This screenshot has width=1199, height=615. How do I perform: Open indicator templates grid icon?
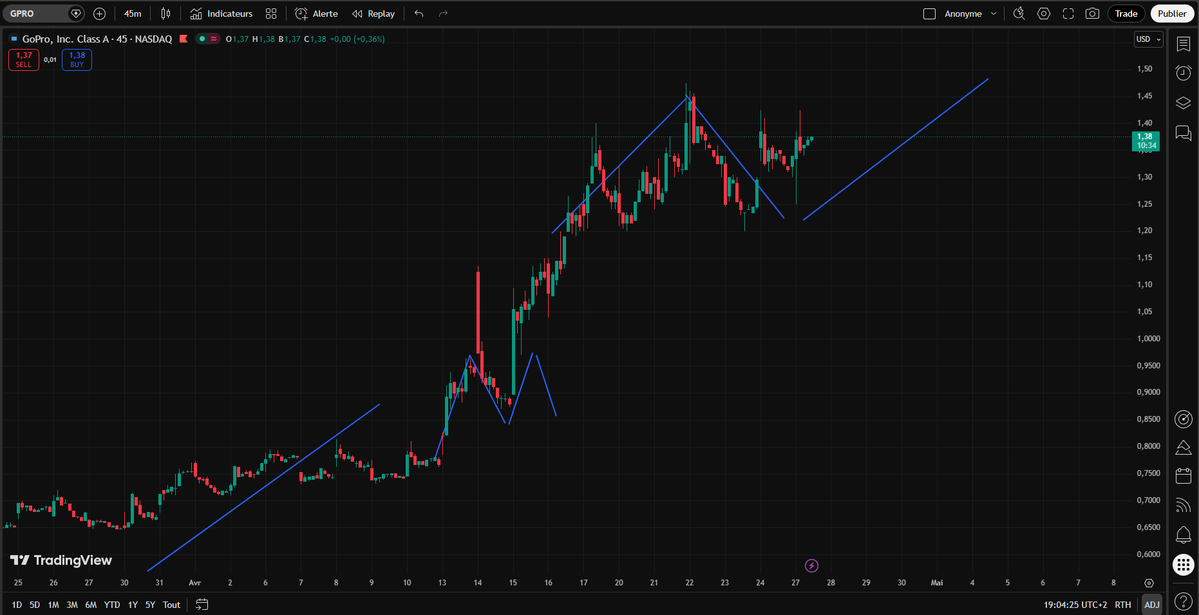point(271,14)
